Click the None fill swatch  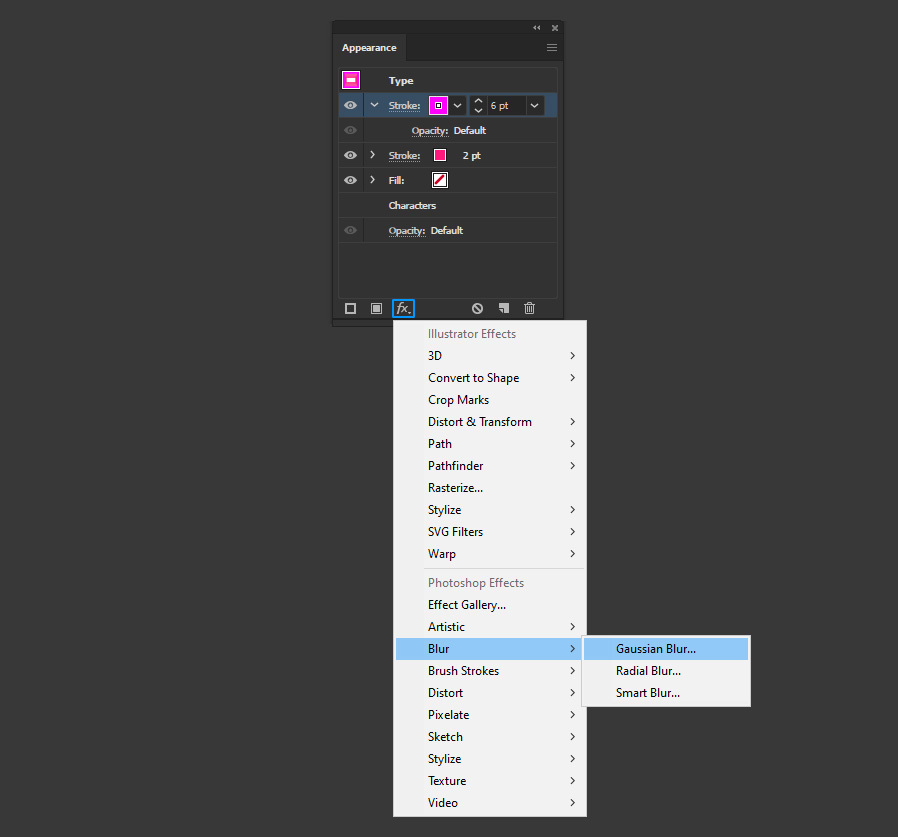click(x=440, y=180)
